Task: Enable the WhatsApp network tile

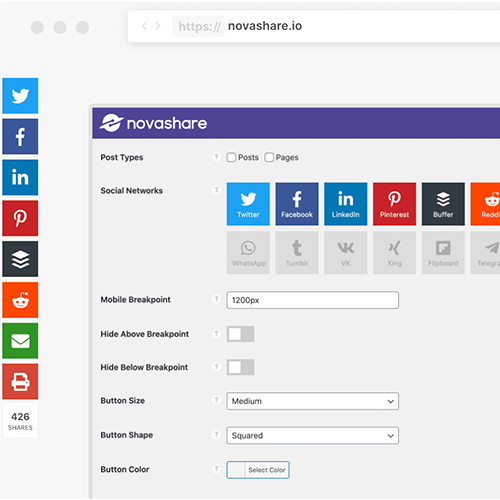Action: (248, 253)
